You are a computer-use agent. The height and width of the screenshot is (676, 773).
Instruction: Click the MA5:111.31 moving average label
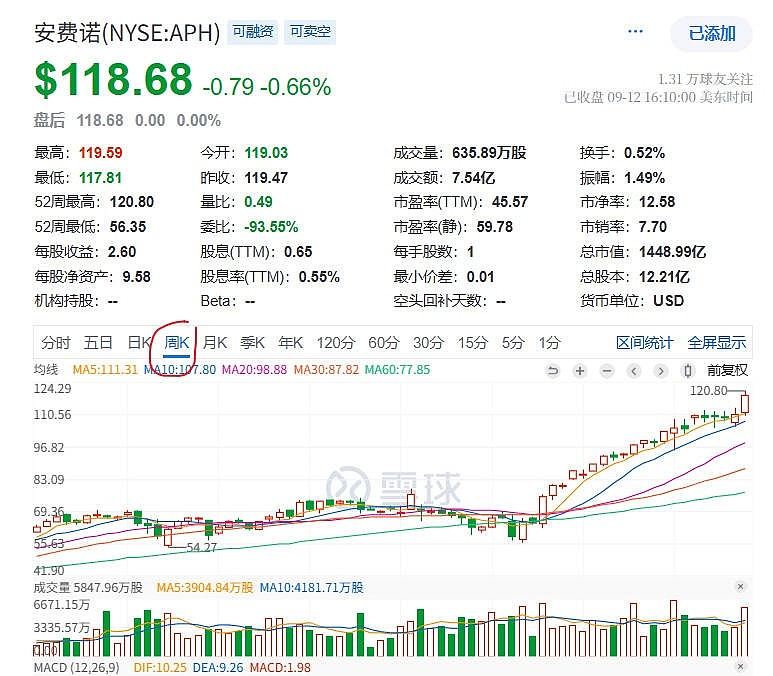105,369
